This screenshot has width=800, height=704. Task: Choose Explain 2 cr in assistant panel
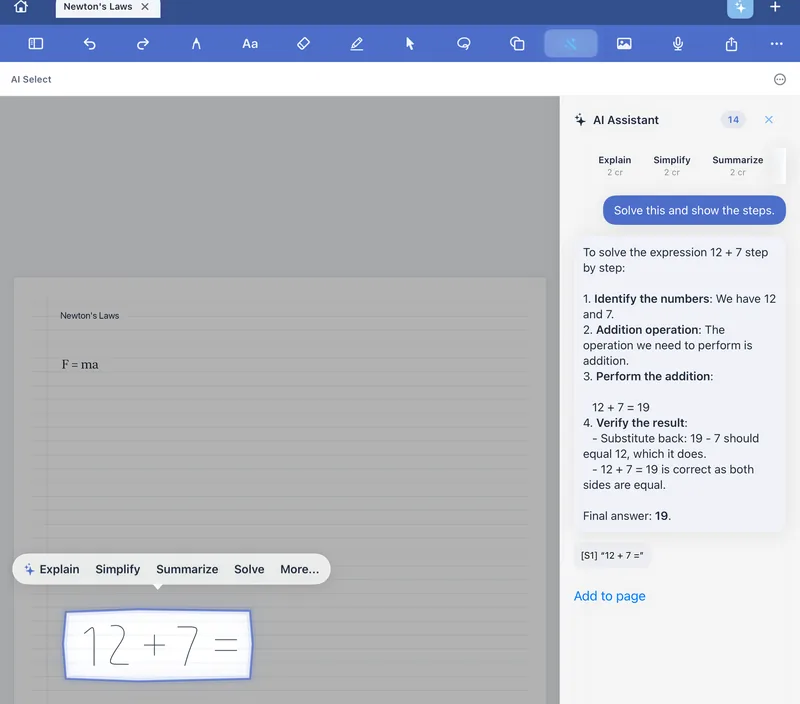[x=614, y=165]
